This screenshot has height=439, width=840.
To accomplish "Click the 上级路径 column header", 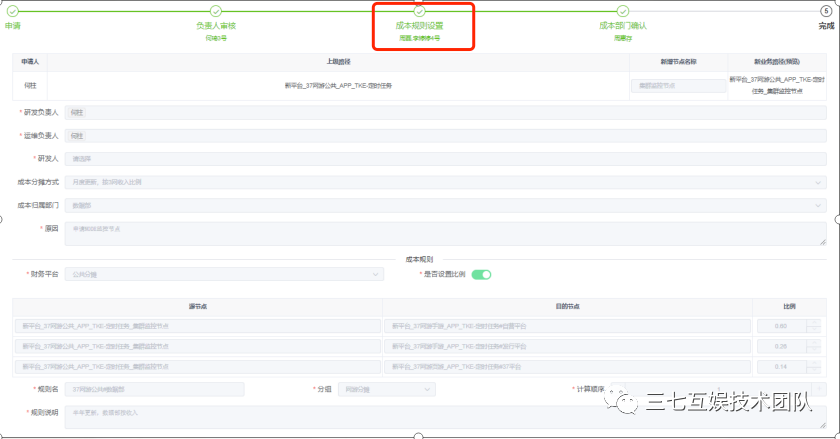I will pos(339,62).
